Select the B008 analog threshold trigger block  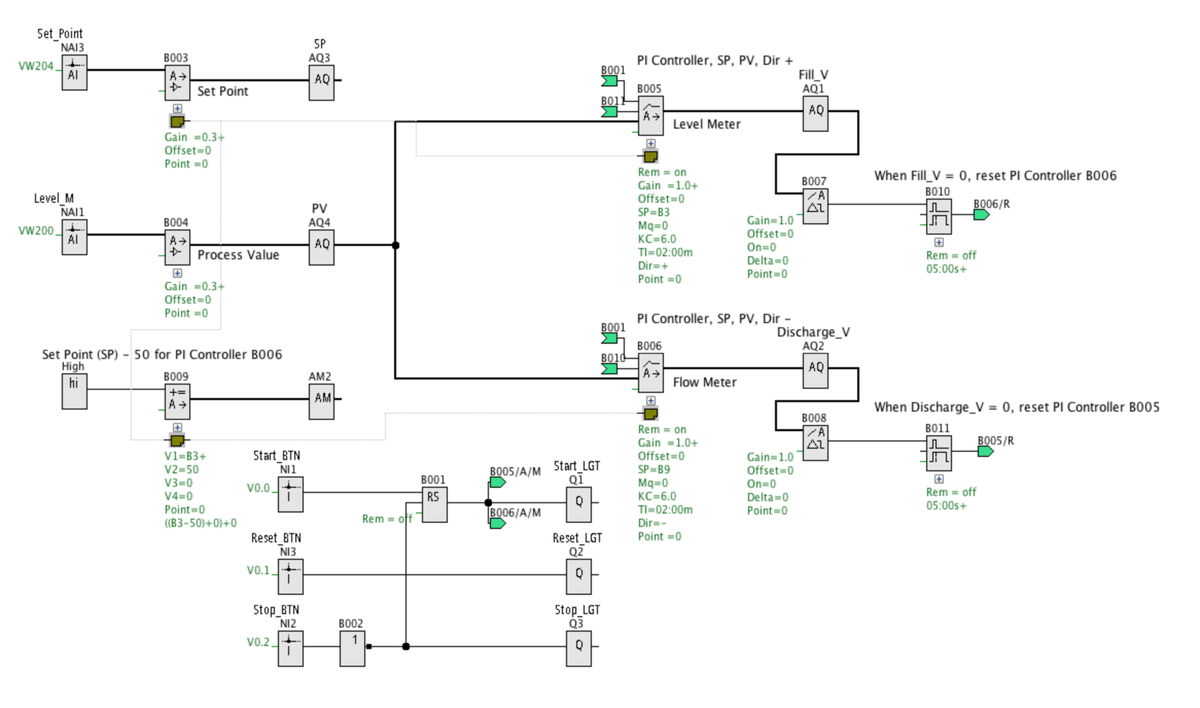pyautogui.click(x=816, y=442)
